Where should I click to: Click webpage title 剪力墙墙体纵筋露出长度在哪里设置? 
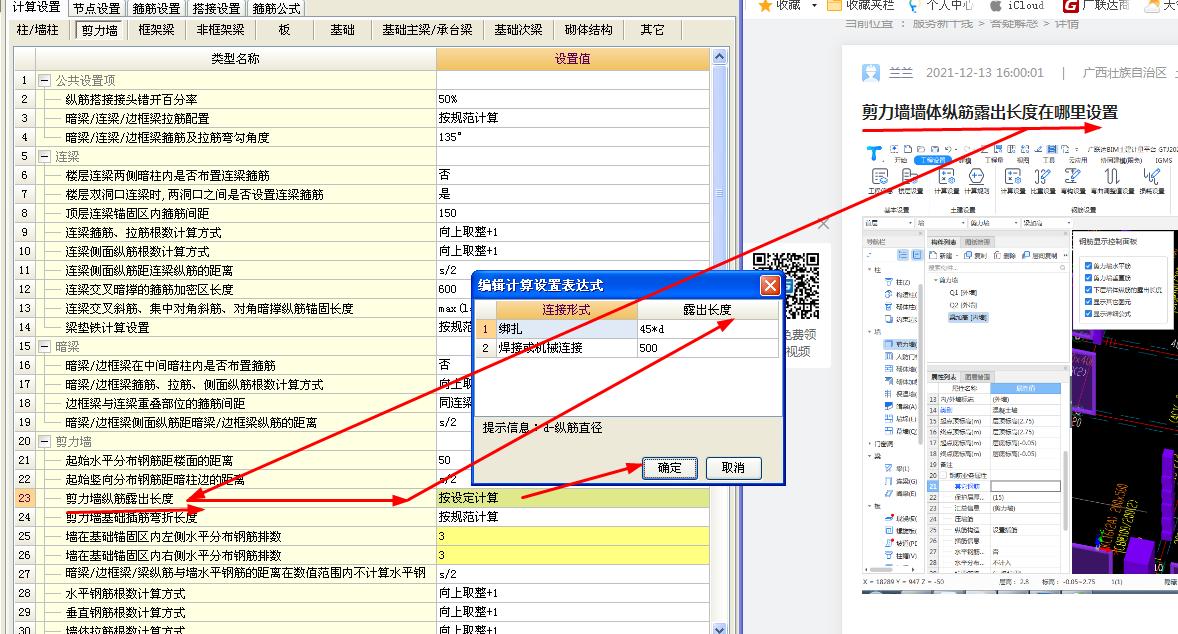pyautogui.click(x=989, y=113)
